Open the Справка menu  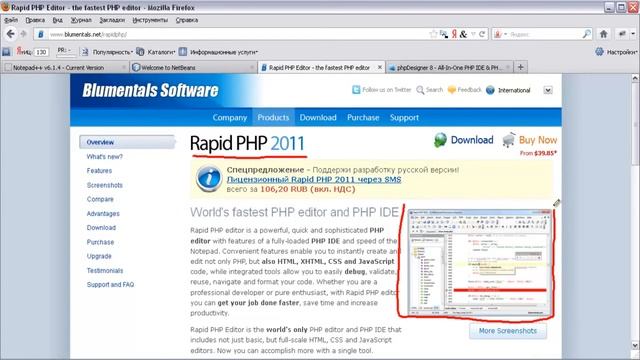(x=187, y=20)
